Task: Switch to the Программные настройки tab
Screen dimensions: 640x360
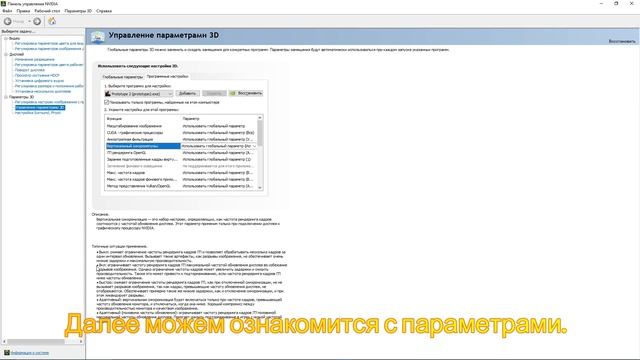Action: 168,76
